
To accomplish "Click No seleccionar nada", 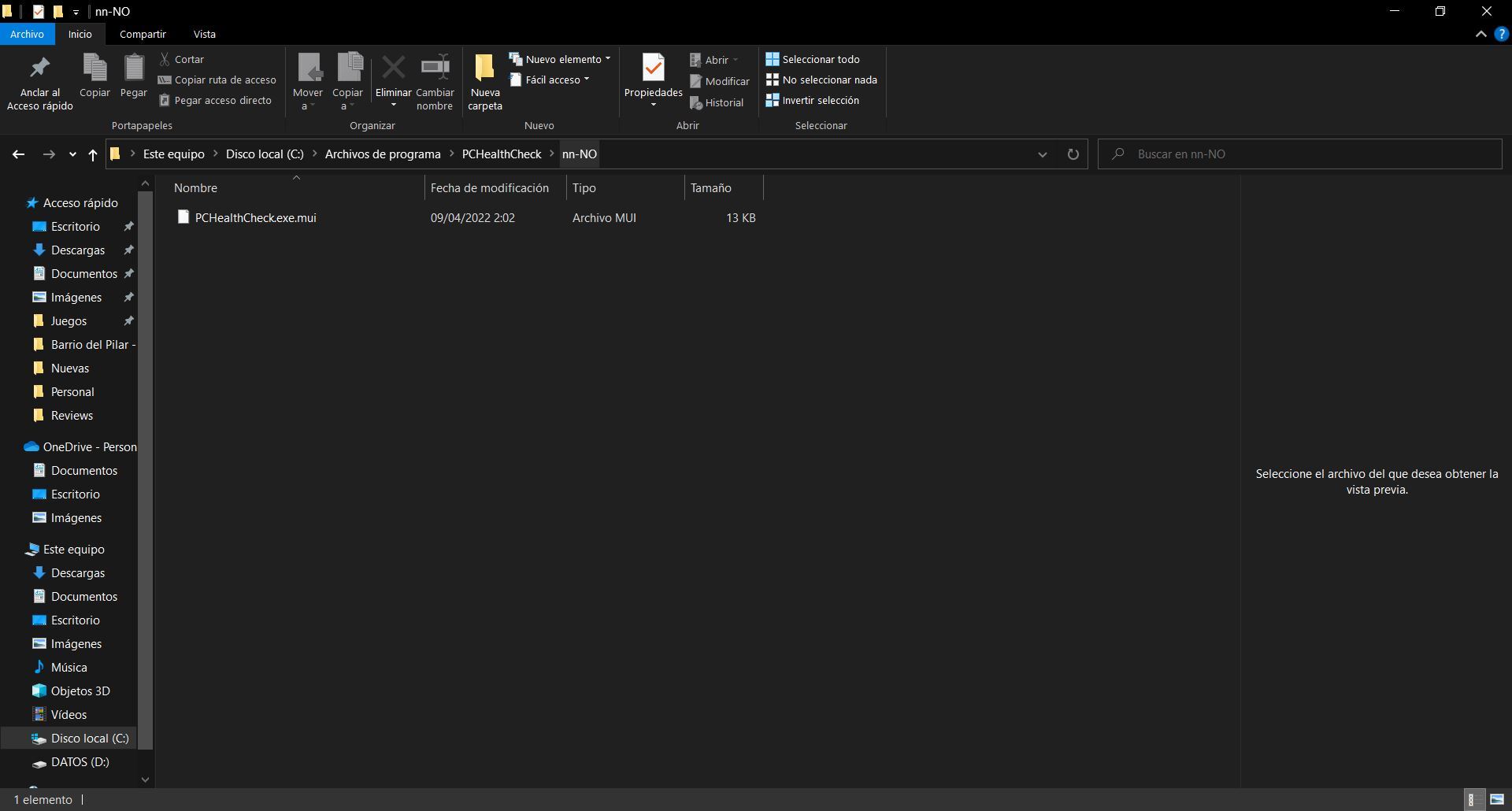I will point(821,80).
